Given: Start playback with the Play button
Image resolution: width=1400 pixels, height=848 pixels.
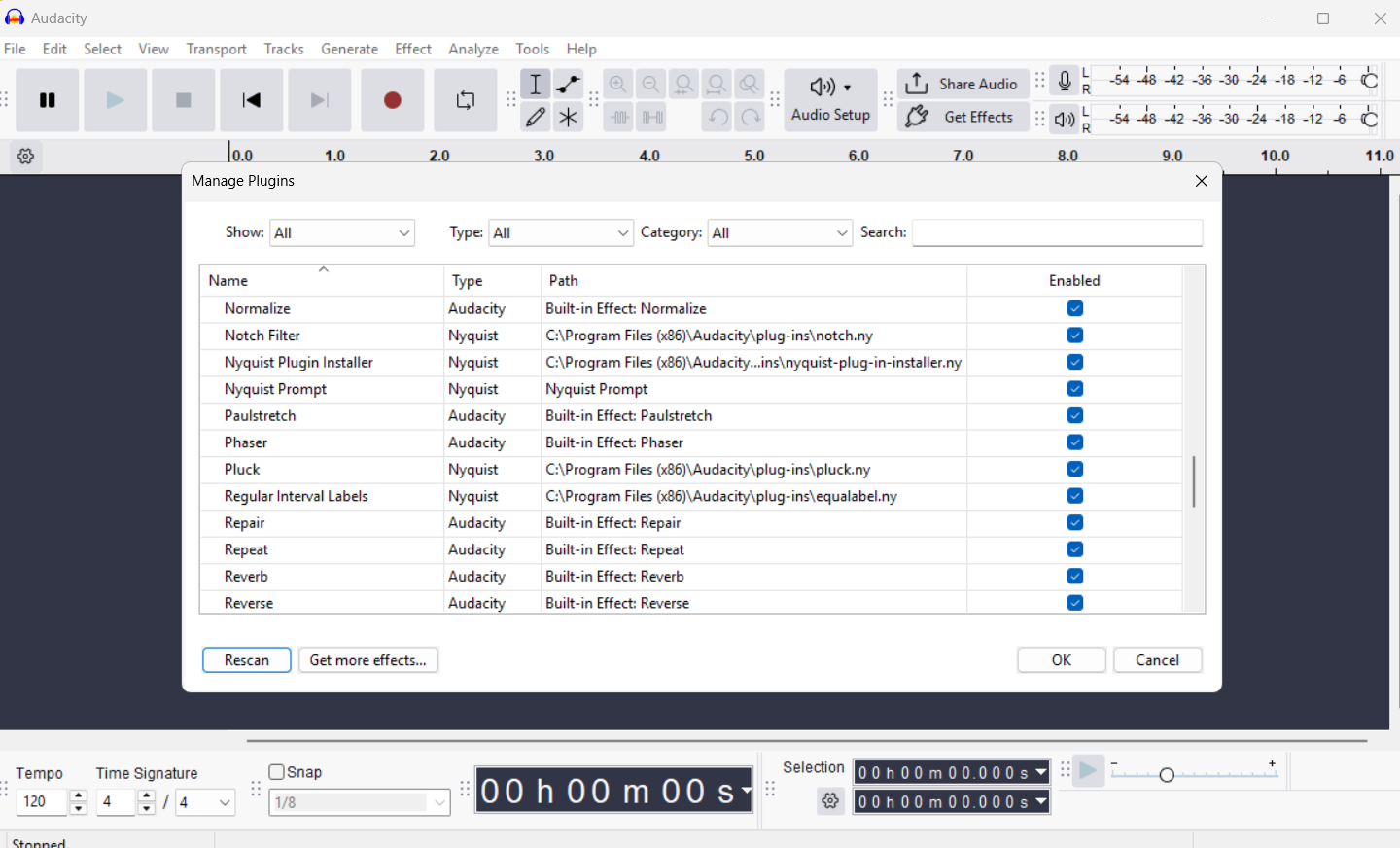Looking at the screenshot, I should click(x=116, y=100).
